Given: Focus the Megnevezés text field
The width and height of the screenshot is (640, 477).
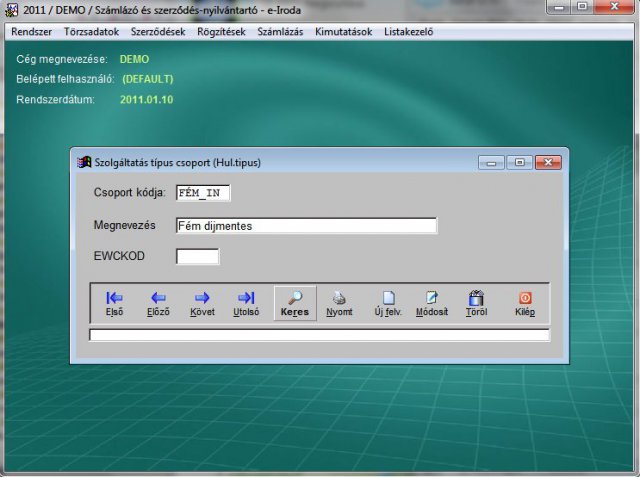Looking at the screenshot, I should click(306, 226).
